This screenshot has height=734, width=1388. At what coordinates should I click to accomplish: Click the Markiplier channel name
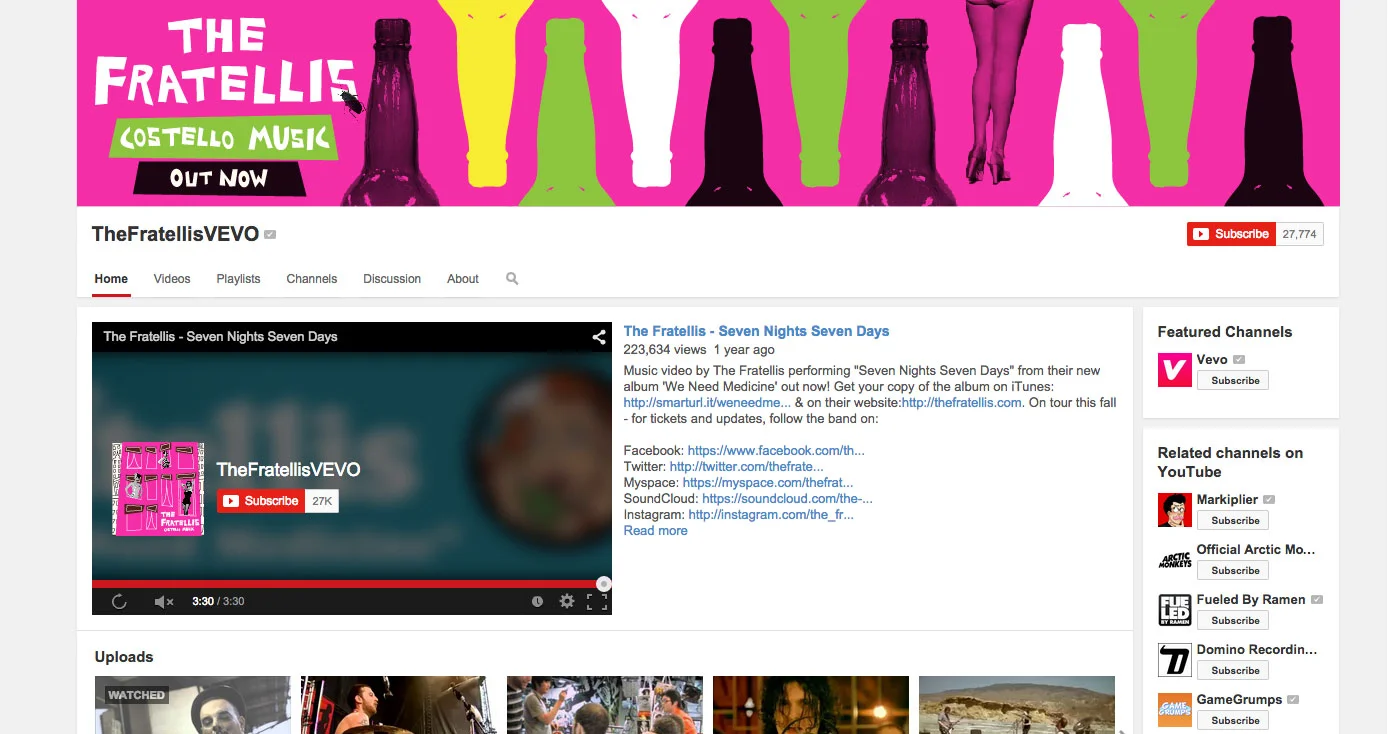coord(1227,500)
